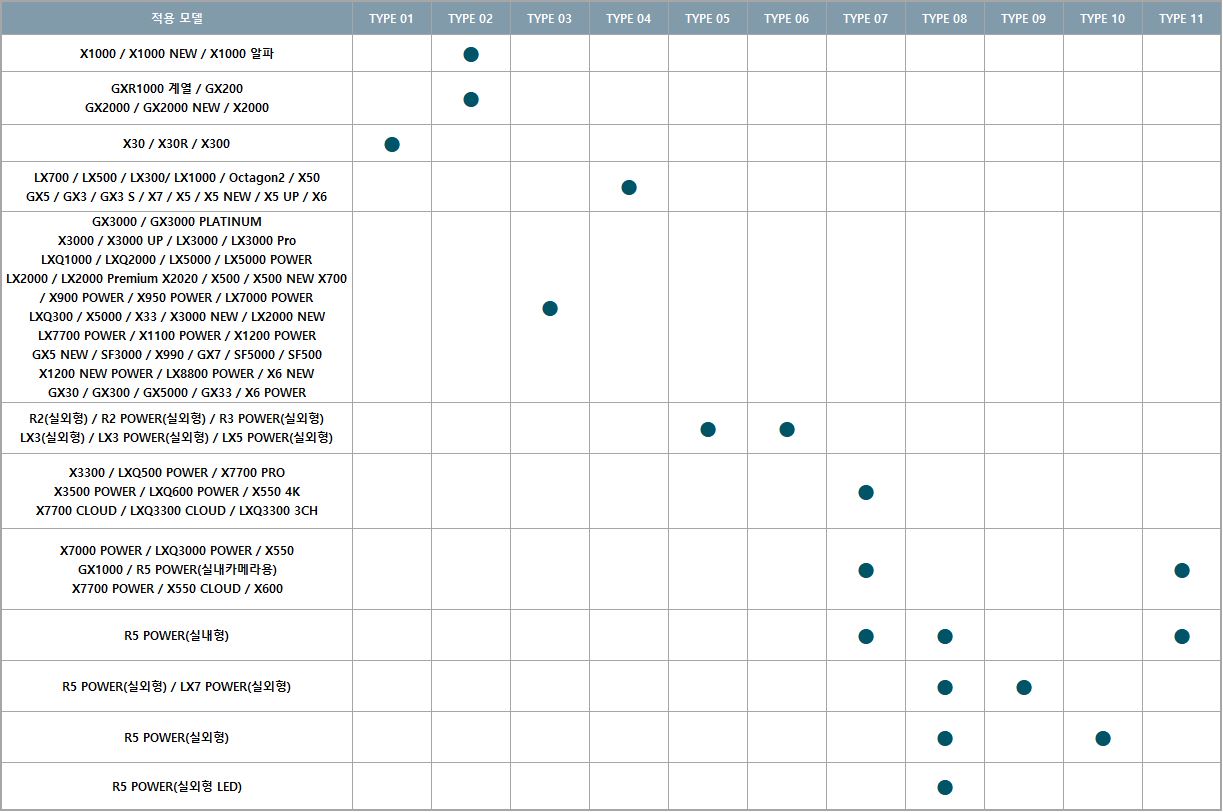Select the TYPE 03 column header
The width and height of the screenshot is (1223, 812).
549,18
